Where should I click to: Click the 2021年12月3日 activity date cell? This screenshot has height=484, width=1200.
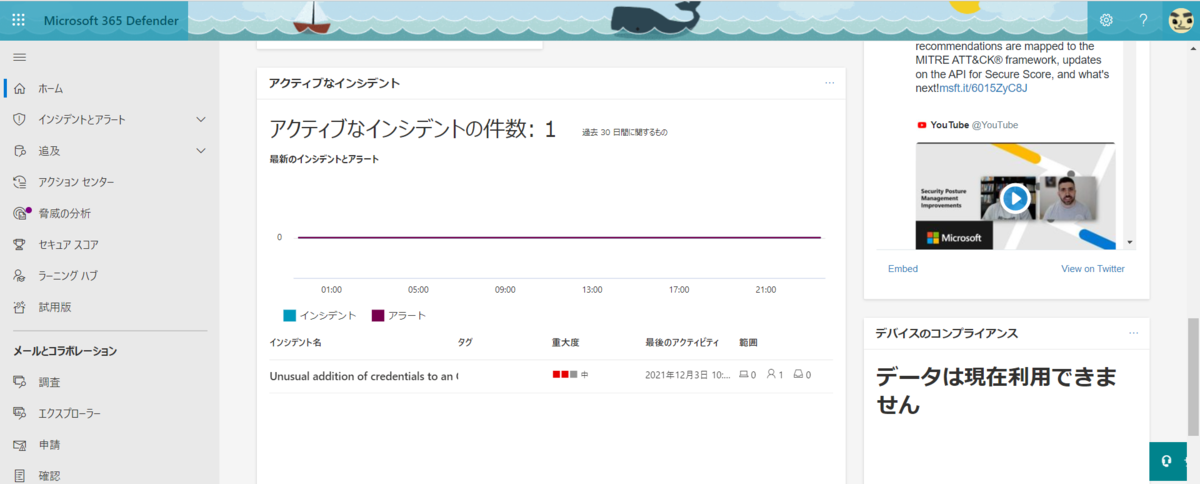[688, 375]
